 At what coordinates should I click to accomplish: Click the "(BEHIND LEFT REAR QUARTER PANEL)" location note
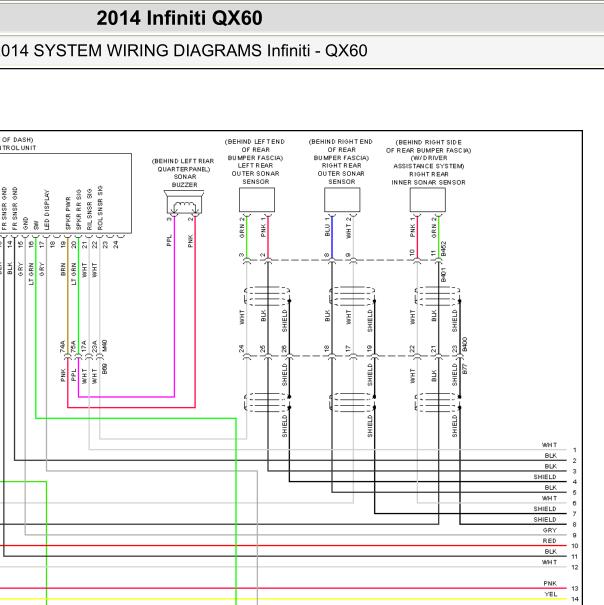coord(183,165)
